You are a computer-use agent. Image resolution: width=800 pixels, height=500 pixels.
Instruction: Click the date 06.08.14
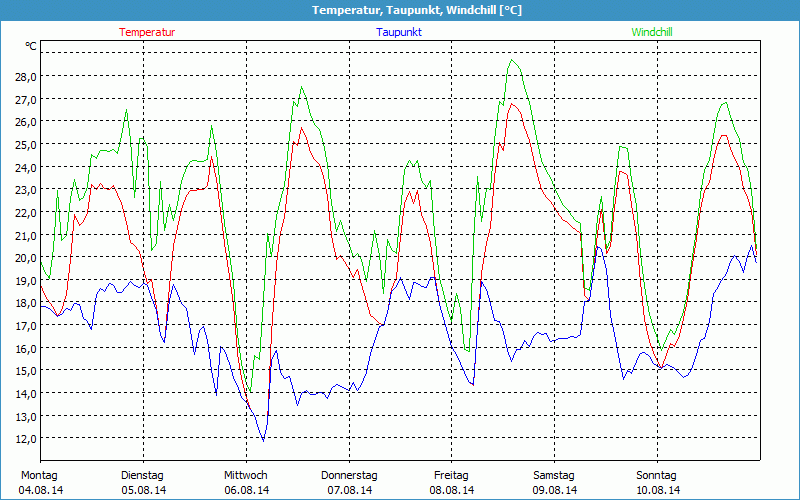point(246,490)
